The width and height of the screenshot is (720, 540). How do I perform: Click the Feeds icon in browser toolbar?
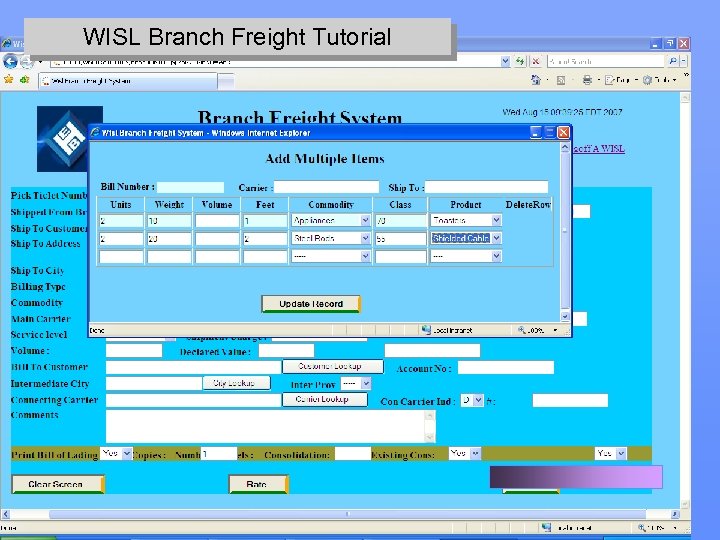coord(561,80)
